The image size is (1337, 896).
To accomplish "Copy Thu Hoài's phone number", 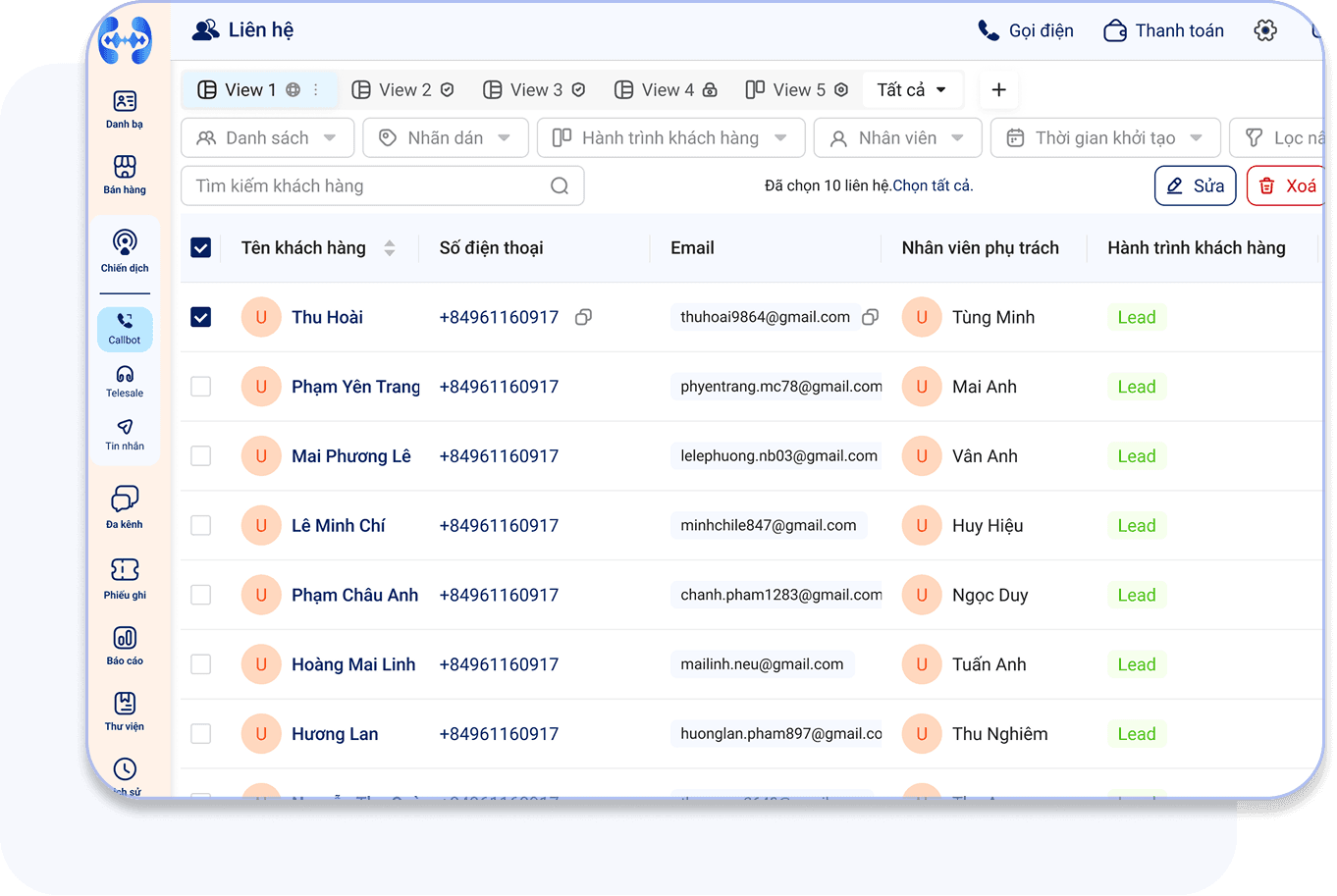I will tap(583, 317).
